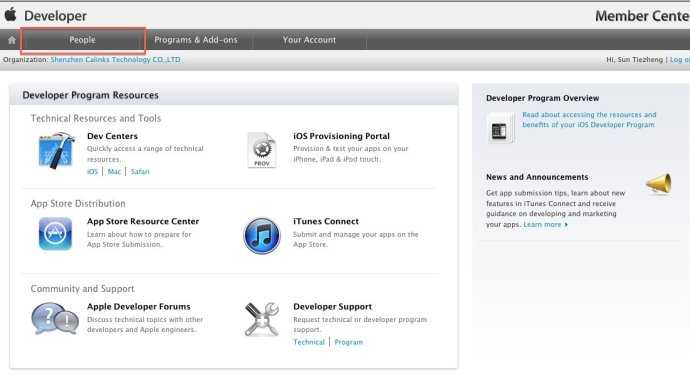Open the Safari dev center link
690x379 pixels.
(140, 172)
